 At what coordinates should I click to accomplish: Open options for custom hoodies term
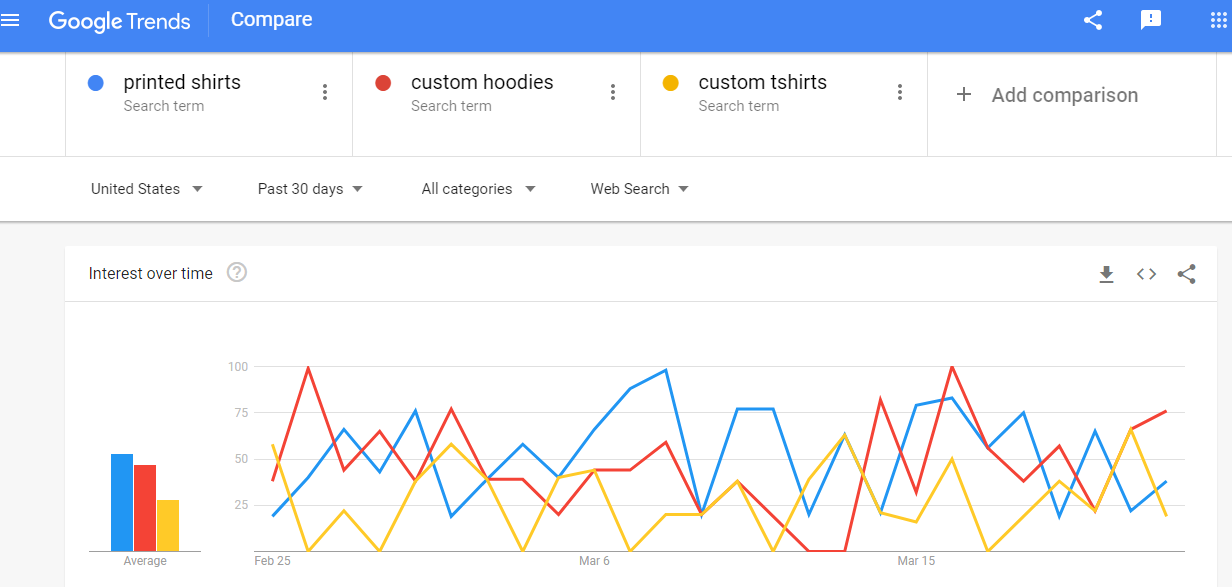coord(613,93)
